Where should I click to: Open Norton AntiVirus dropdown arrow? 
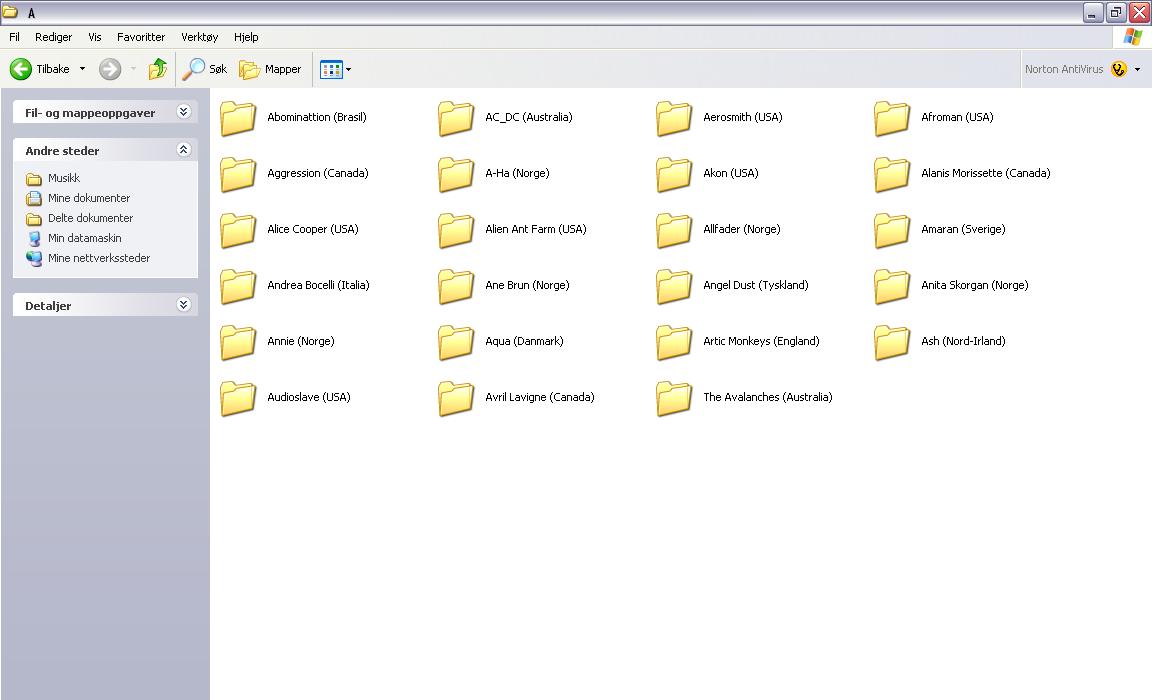pos(1137,69)
